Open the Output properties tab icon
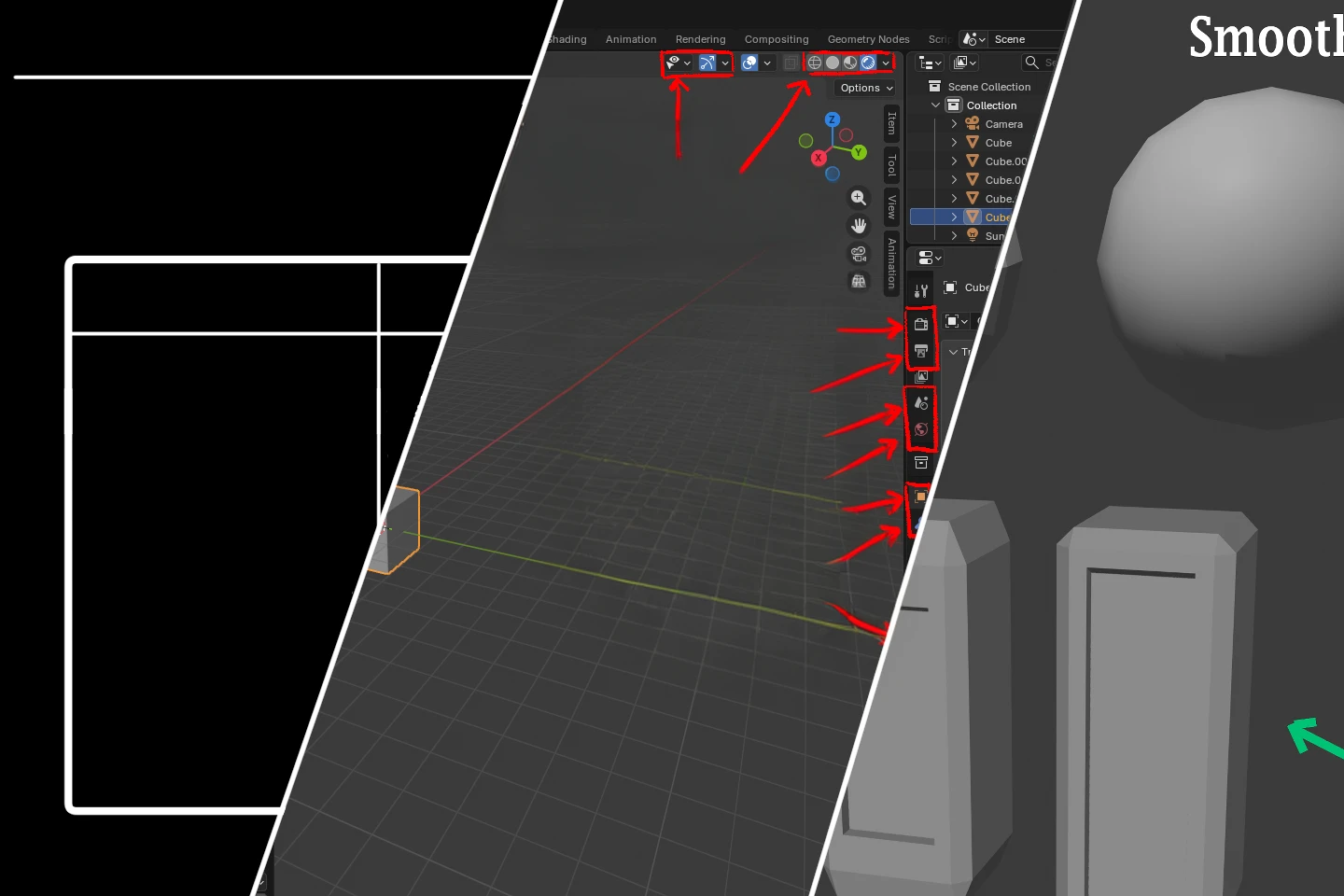Screen dimensions: 1344x896 pyautogui.click(x=921, y=351)
